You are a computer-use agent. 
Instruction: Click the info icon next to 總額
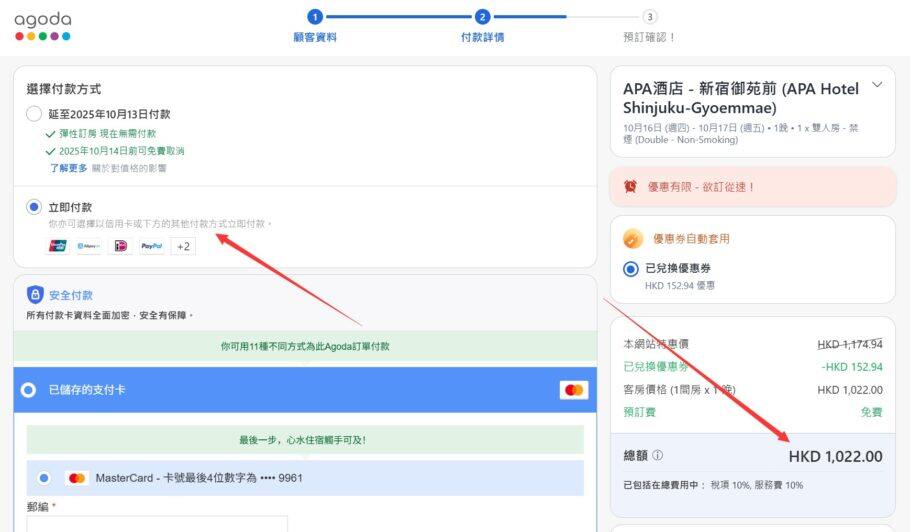click(658, 455)
